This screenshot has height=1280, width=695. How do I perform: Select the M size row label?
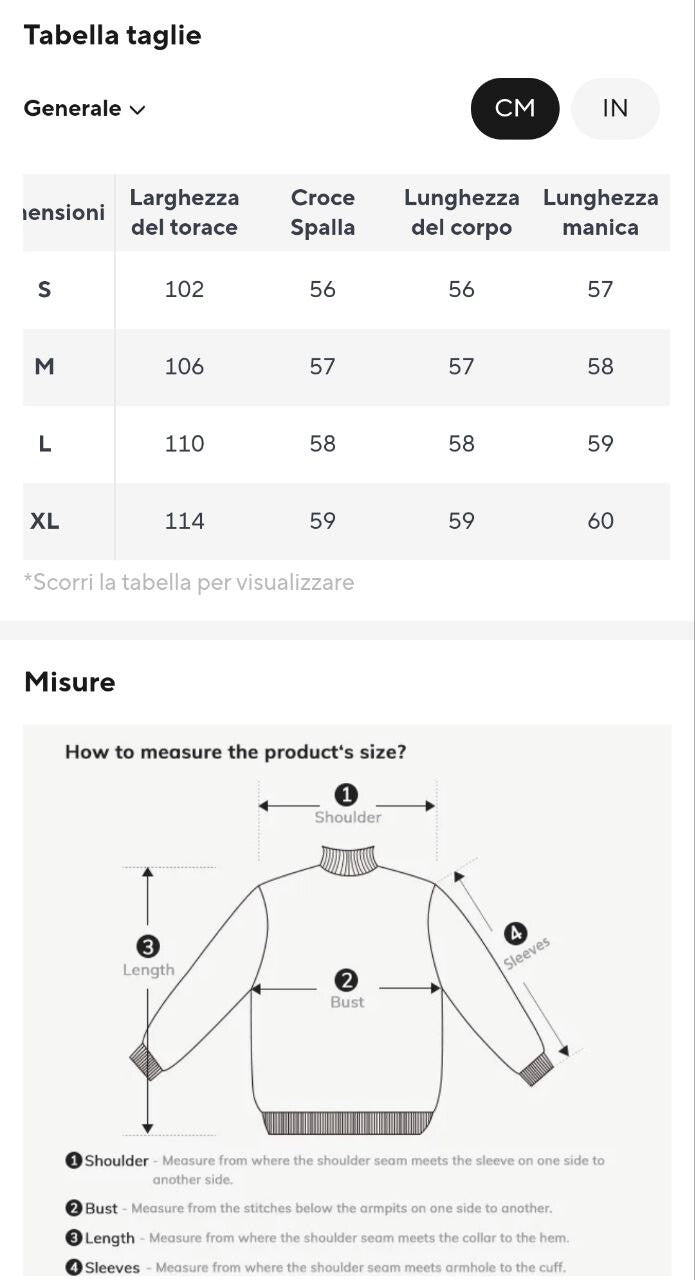[44, 367]
